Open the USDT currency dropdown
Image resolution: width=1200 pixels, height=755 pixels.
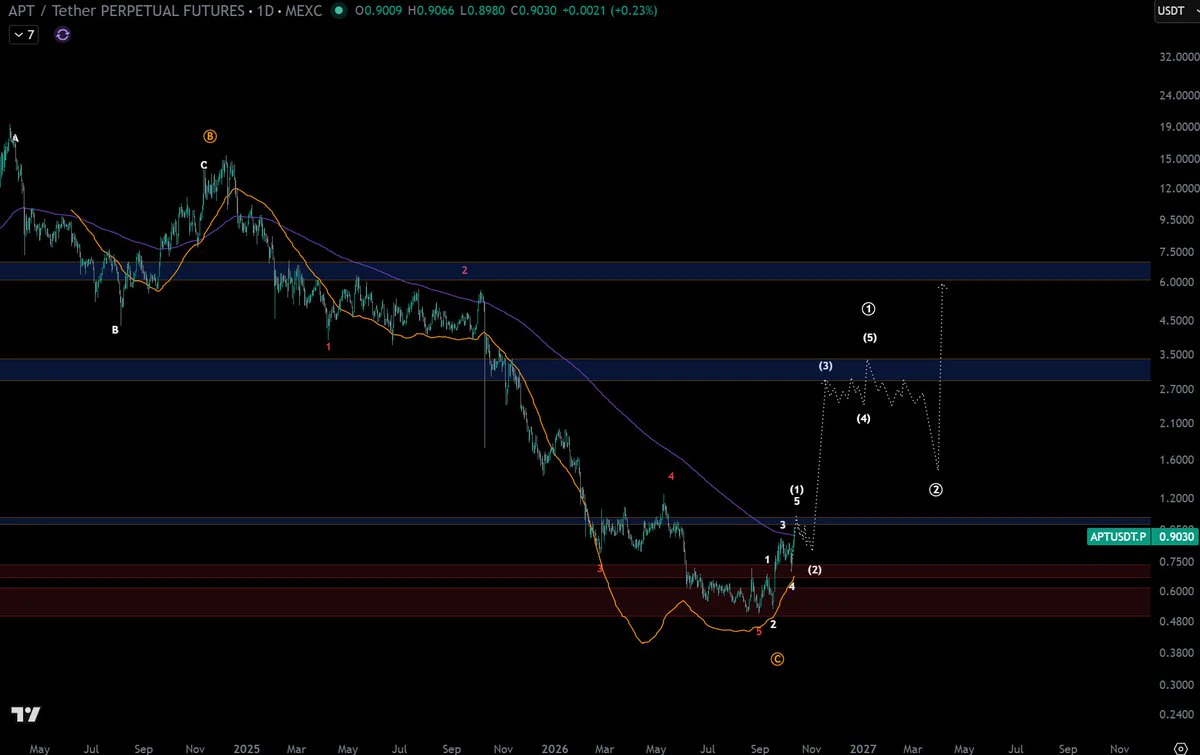1174,12
